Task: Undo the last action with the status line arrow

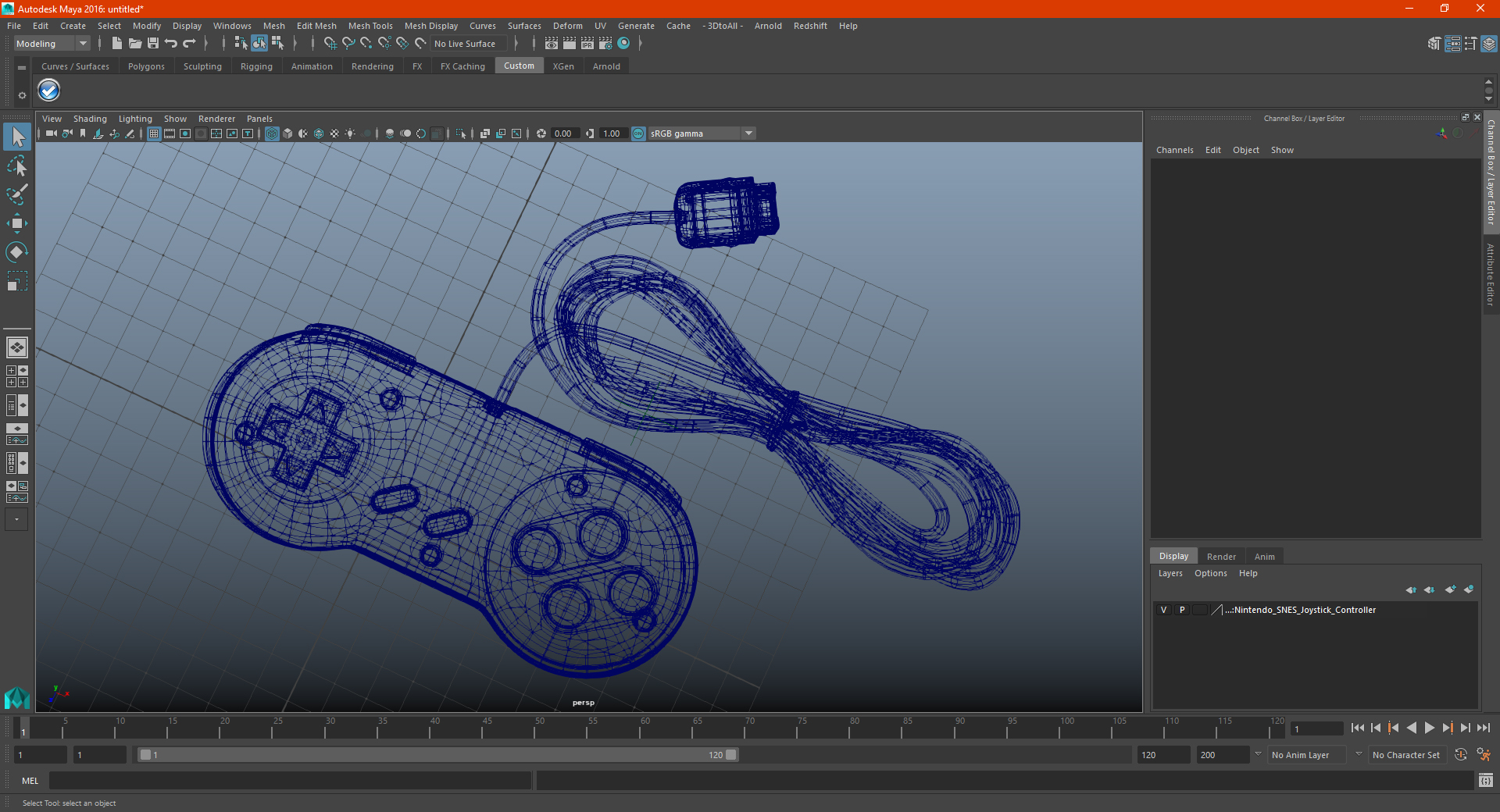Action: [x=170, y=44]
